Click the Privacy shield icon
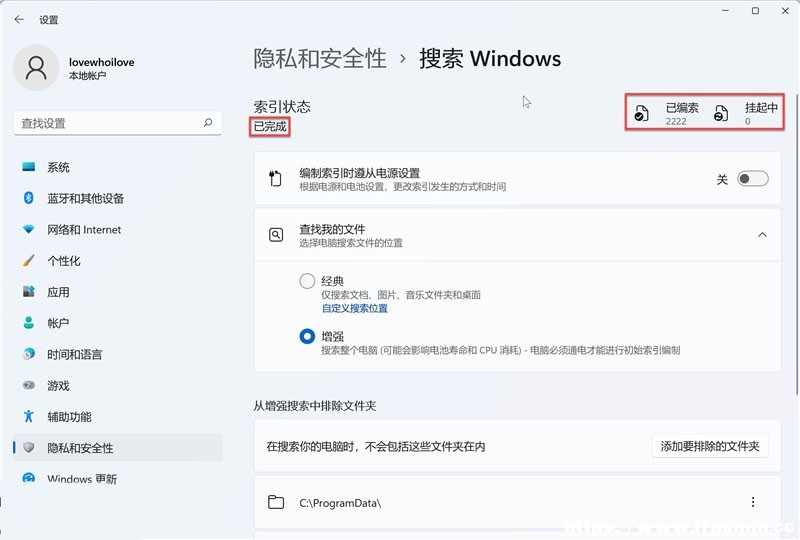Image resolution: width=800 pixels, height=540 pixels. [x=29, y=448]
